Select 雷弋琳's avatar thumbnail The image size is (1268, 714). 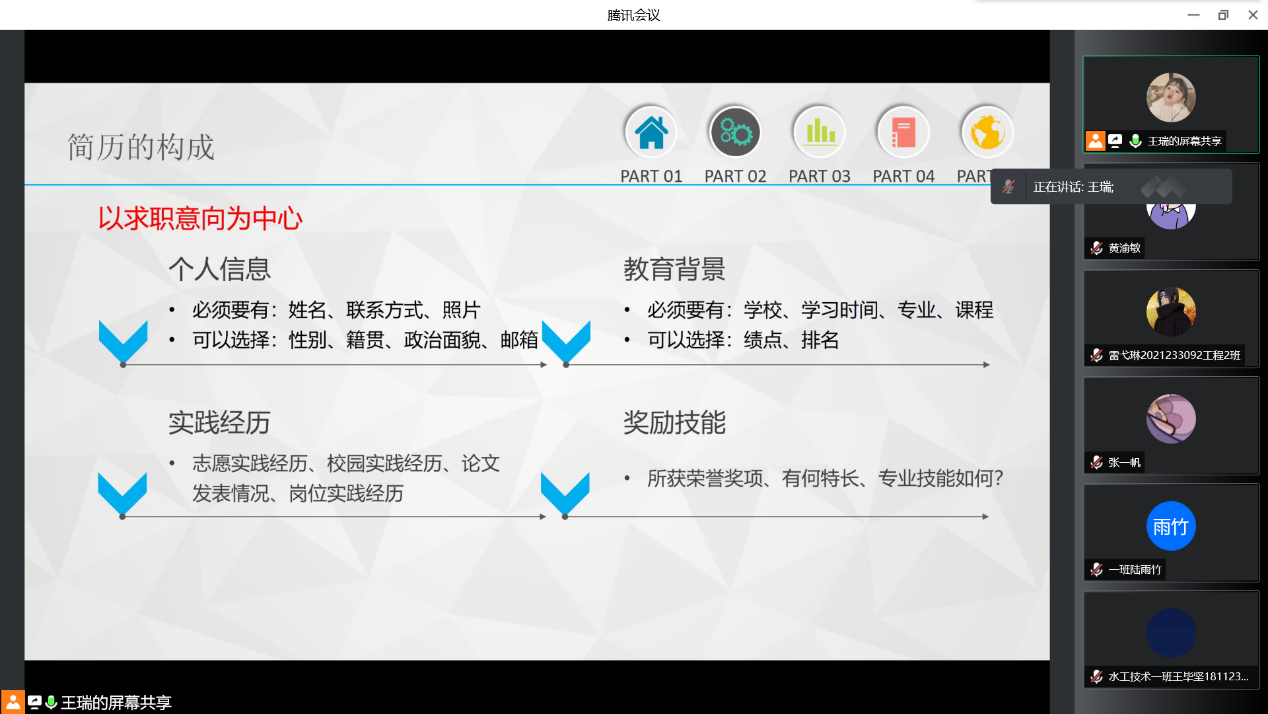(1170, 311)
